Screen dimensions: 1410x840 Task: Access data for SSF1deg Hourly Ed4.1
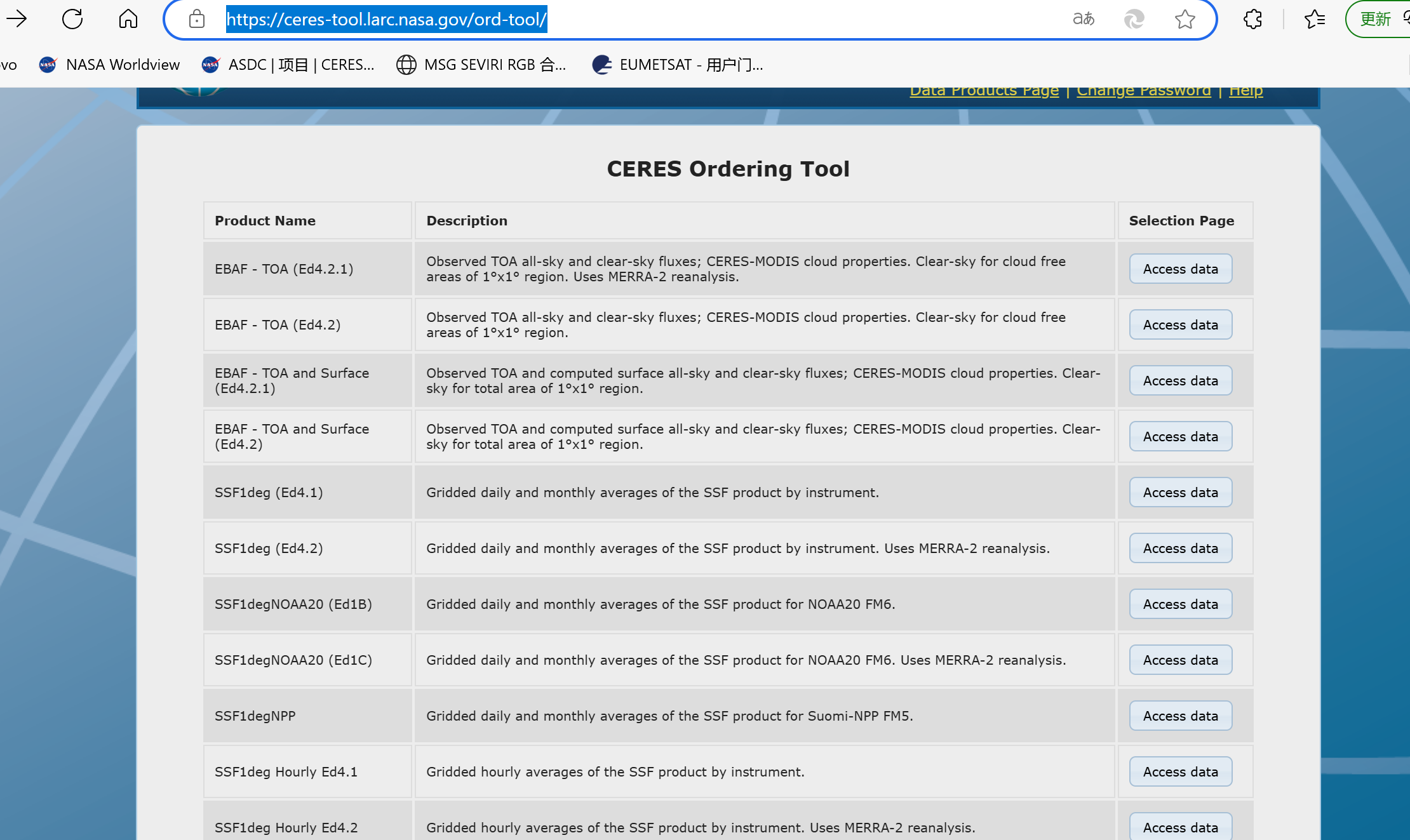[x=1179, y=771]
